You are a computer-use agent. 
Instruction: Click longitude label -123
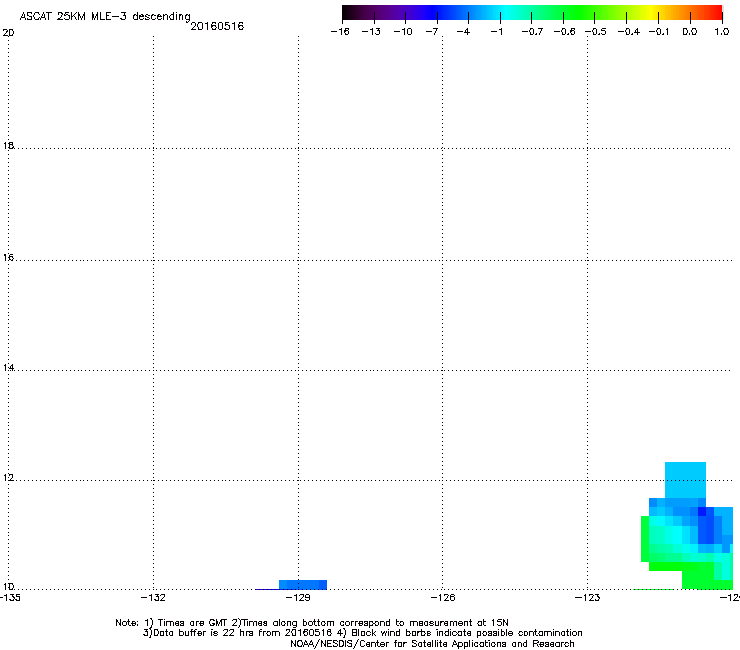pyautogui.click(x=588, y=598)
